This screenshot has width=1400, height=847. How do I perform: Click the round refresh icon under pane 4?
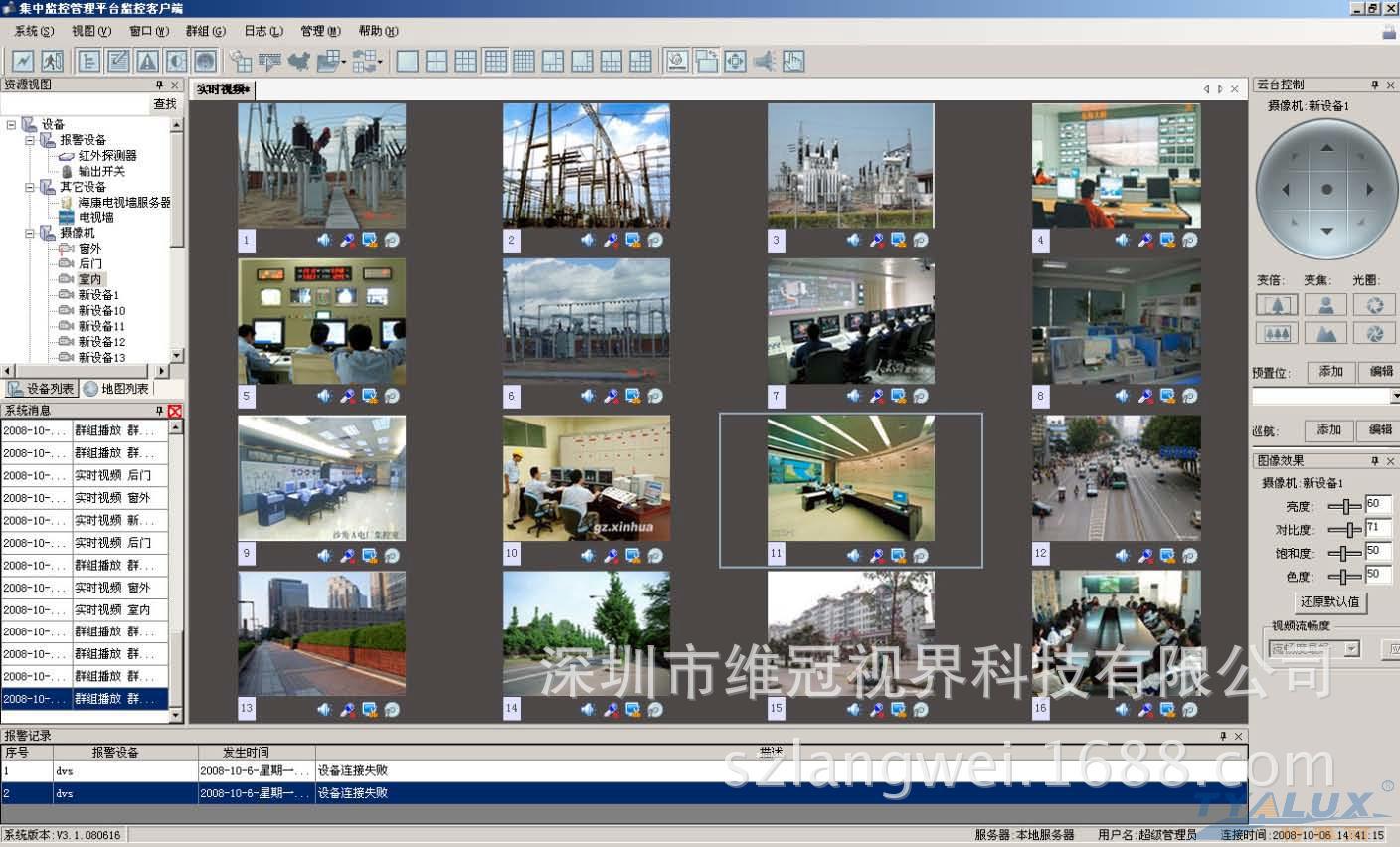click(x=1189, y=240)
